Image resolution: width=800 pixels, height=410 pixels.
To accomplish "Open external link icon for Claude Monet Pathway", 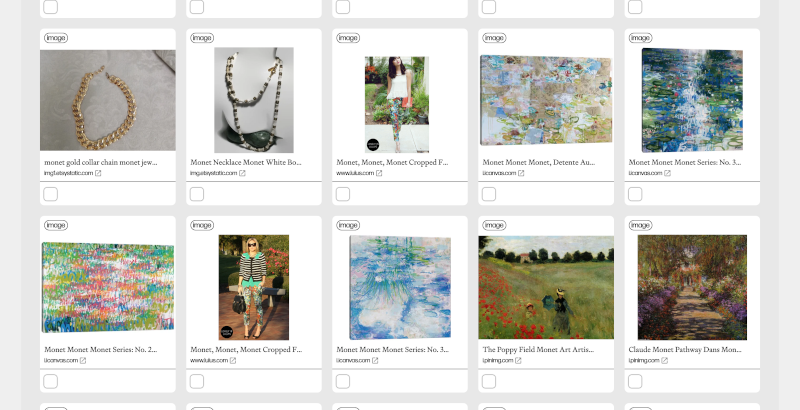I will point(664,361).
